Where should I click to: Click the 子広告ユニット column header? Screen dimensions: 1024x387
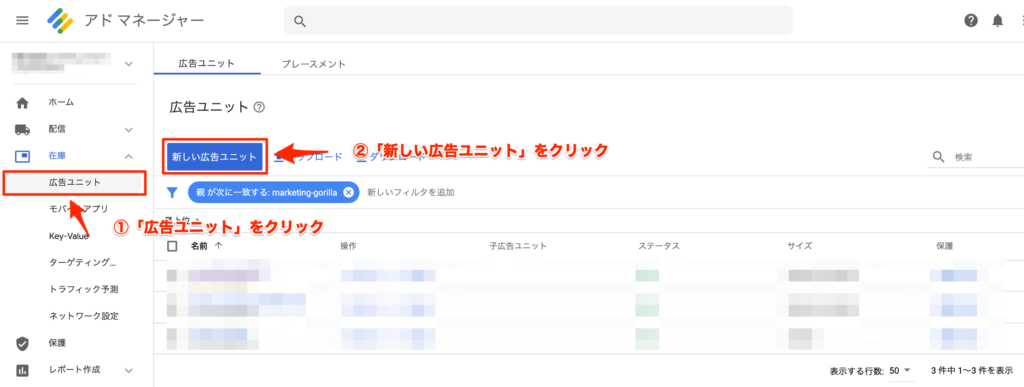coord(518,246)
